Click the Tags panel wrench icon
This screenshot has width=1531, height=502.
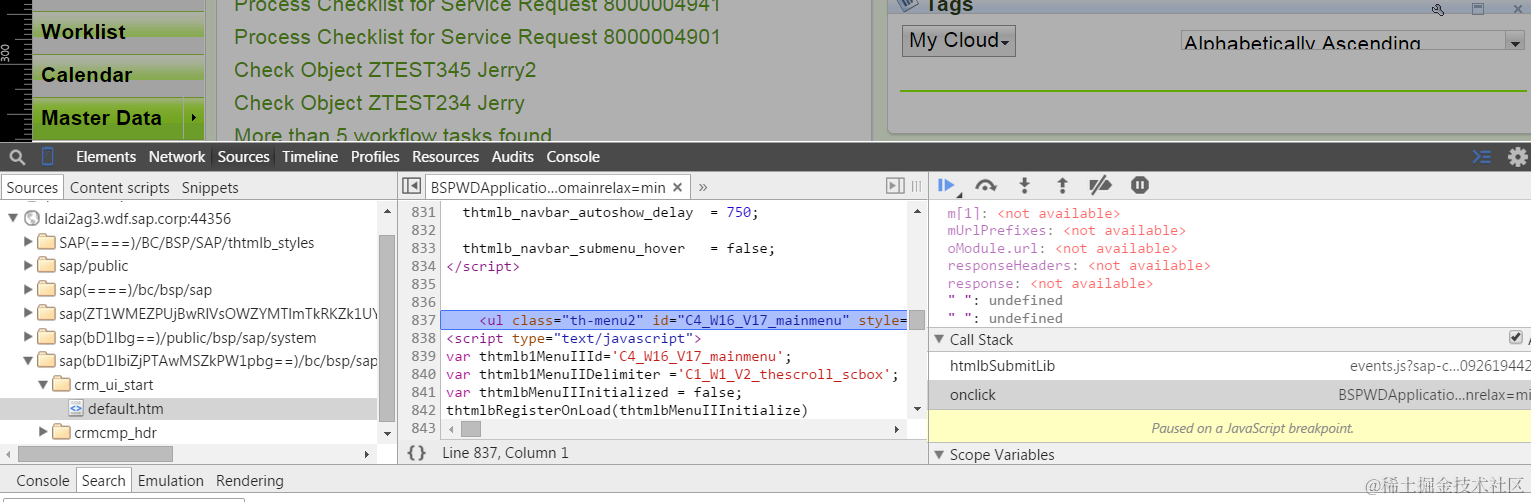(x=1438, y=9)
